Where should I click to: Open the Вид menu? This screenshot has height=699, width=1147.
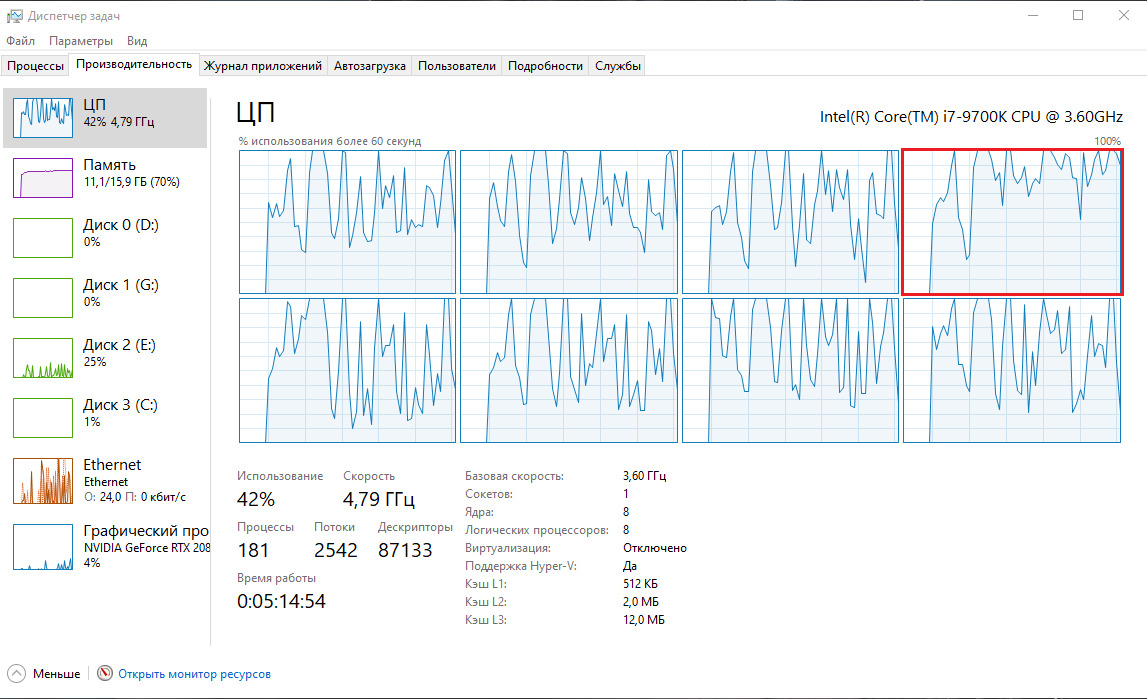coord(137,41)
